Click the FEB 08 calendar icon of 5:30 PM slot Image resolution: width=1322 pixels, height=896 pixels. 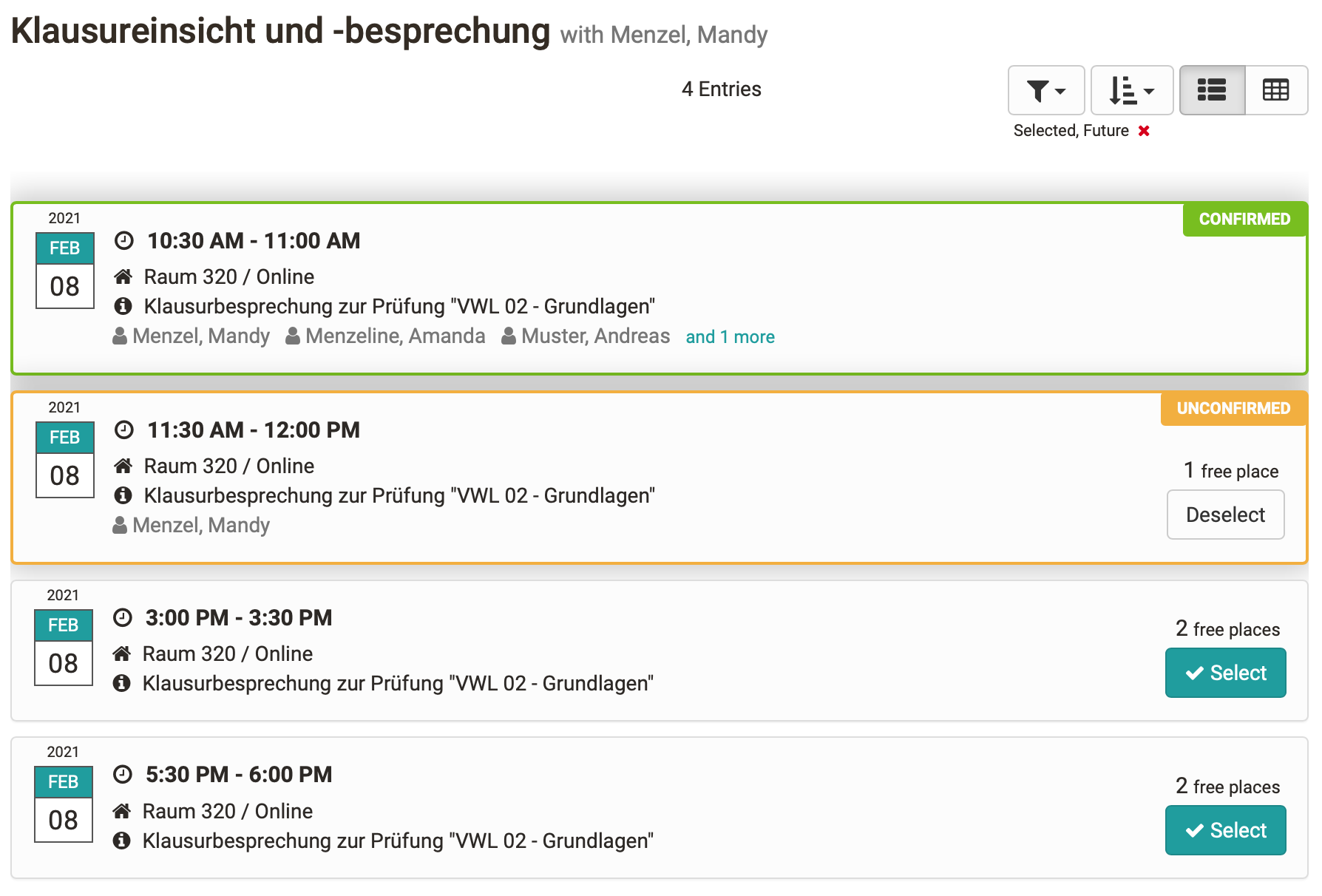tap(64, 804)
